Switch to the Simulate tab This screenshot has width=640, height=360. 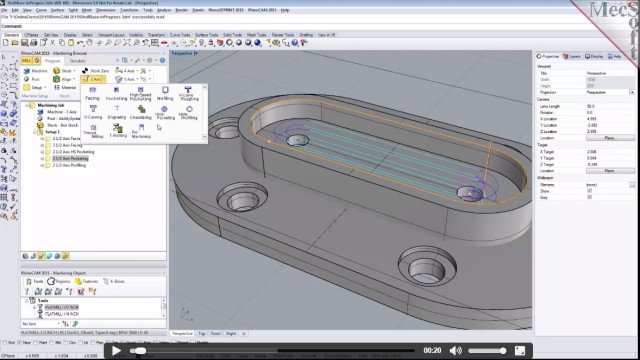(78, 61)
